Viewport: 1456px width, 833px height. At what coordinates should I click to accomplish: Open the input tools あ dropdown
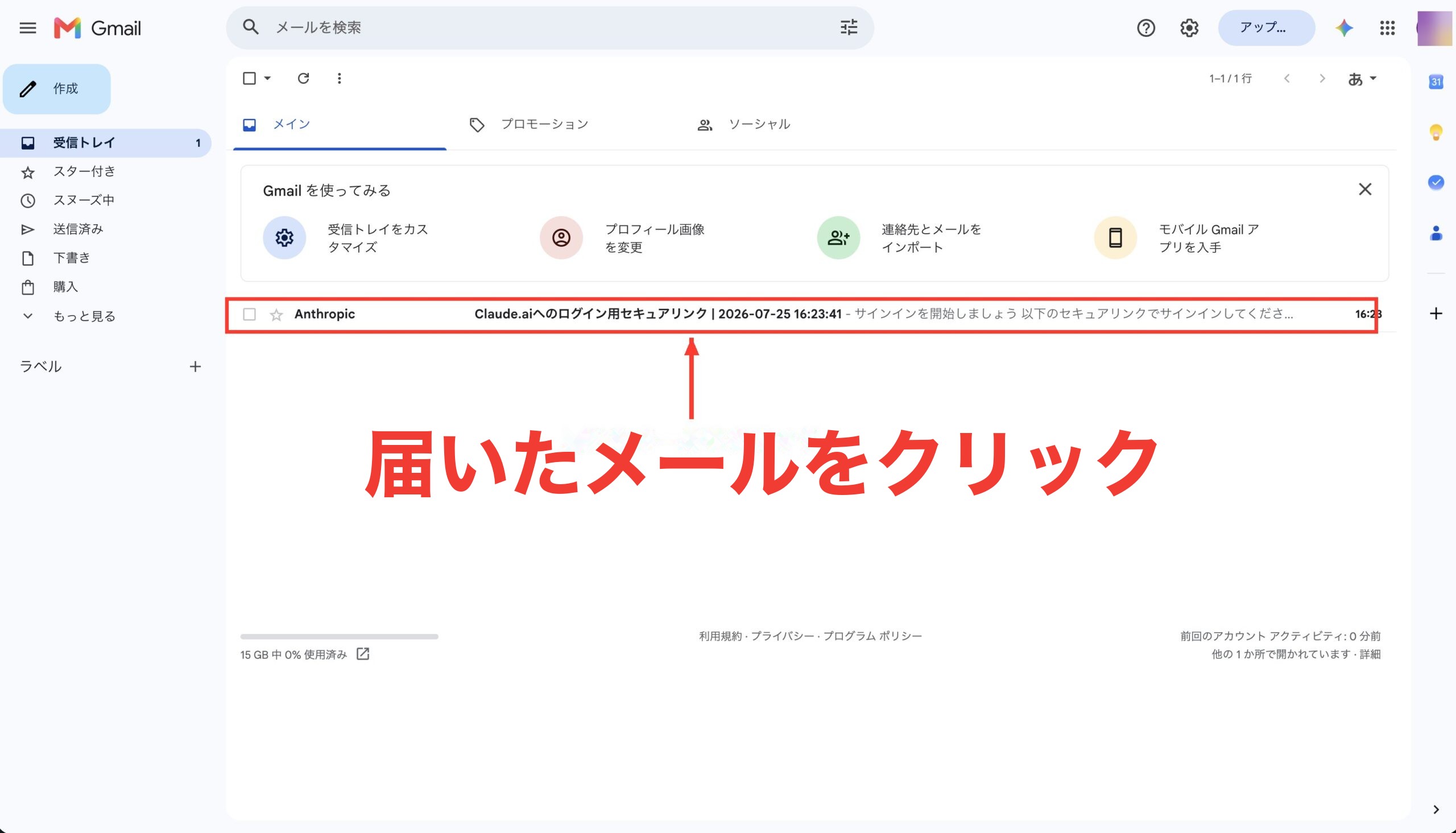click(x=1362, y=79)
